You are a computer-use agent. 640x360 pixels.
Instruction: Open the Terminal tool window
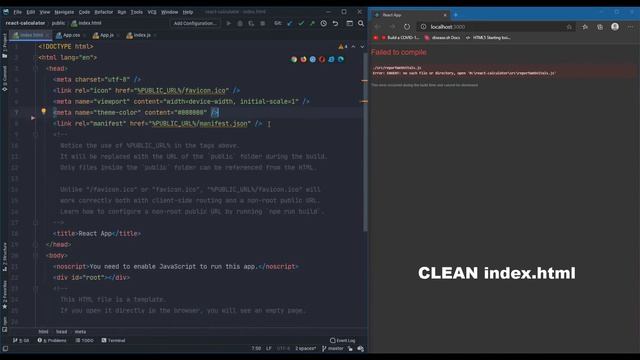click(x=113, y=340)
